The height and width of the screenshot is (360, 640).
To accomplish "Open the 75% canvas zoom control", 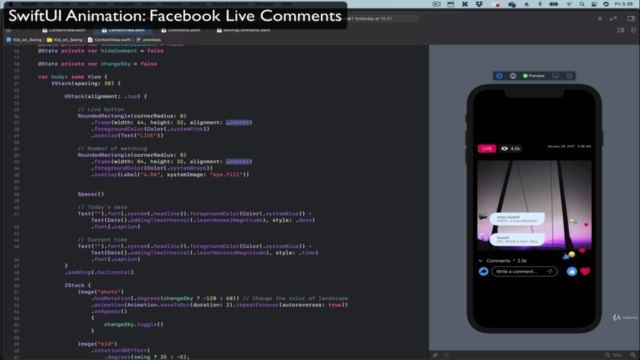I will click(x=617, y=355).
